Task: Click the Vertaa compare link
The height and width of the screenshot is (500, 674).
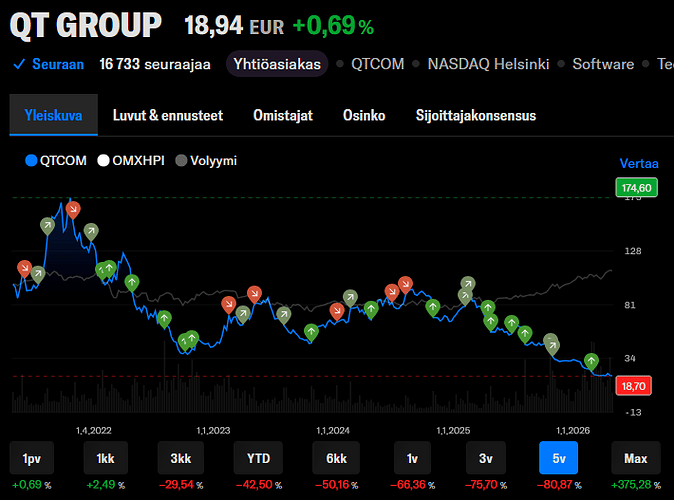Action: 639,163
